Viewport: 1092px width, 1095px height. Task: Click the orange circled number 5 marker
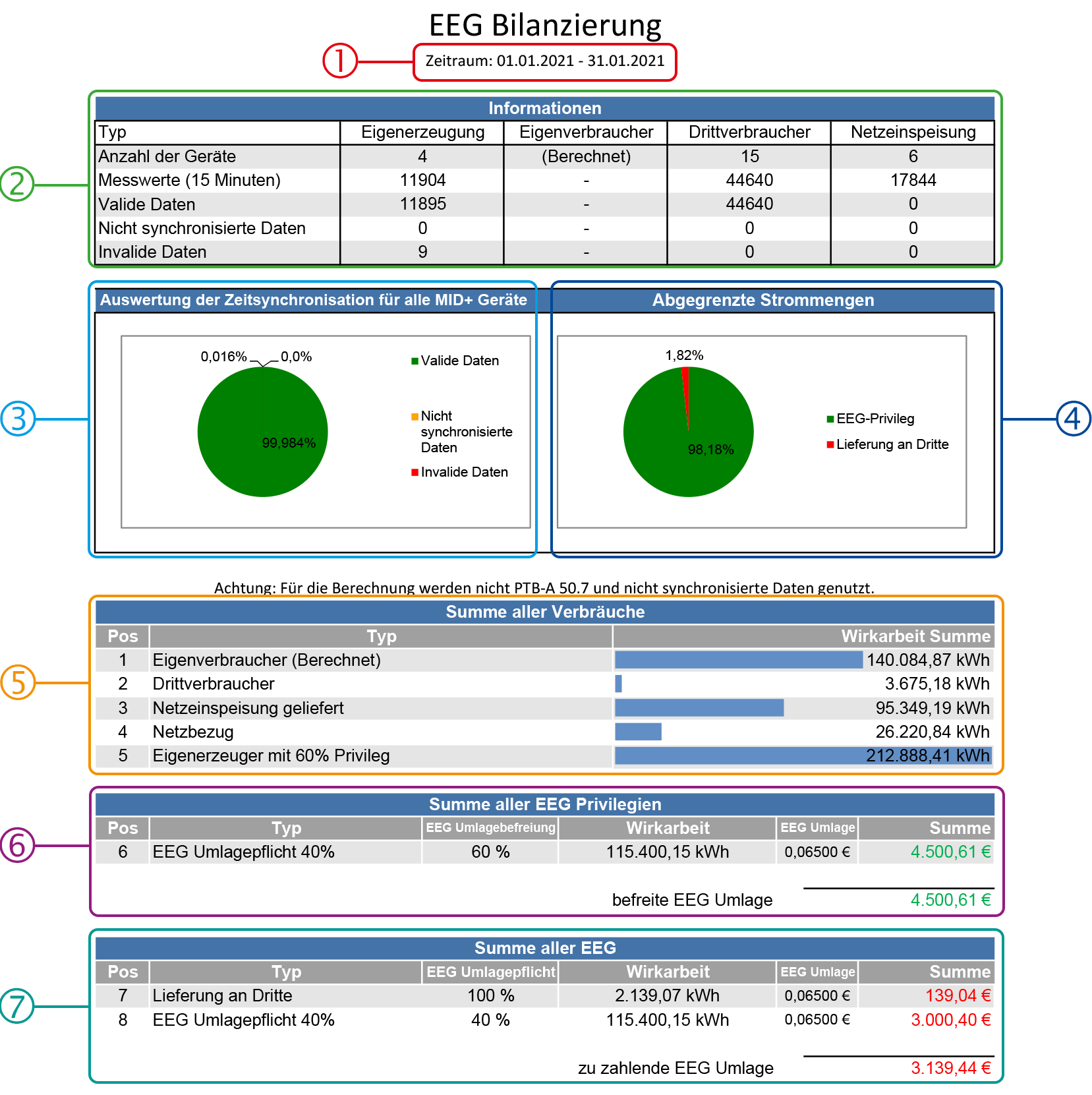tap(18, 682)
